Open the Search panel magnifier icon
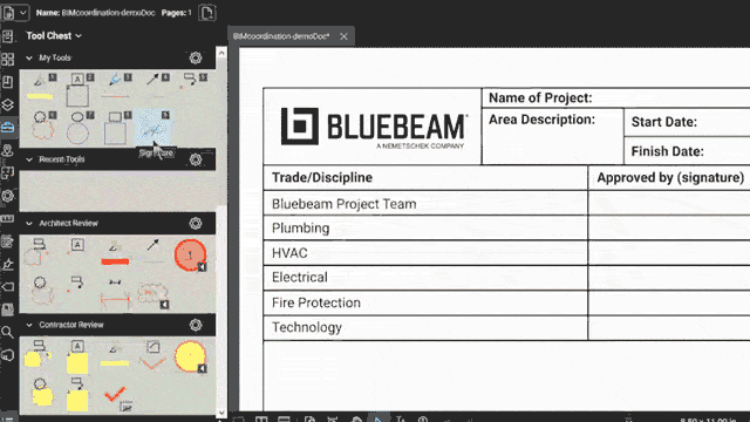 (7, 332)
